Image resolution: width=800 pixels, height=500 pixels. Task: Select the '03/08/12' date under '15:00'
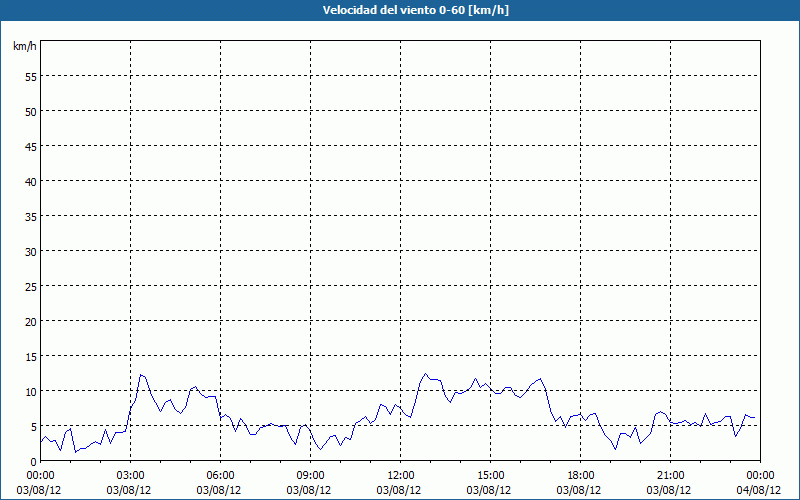coord(489,490)
